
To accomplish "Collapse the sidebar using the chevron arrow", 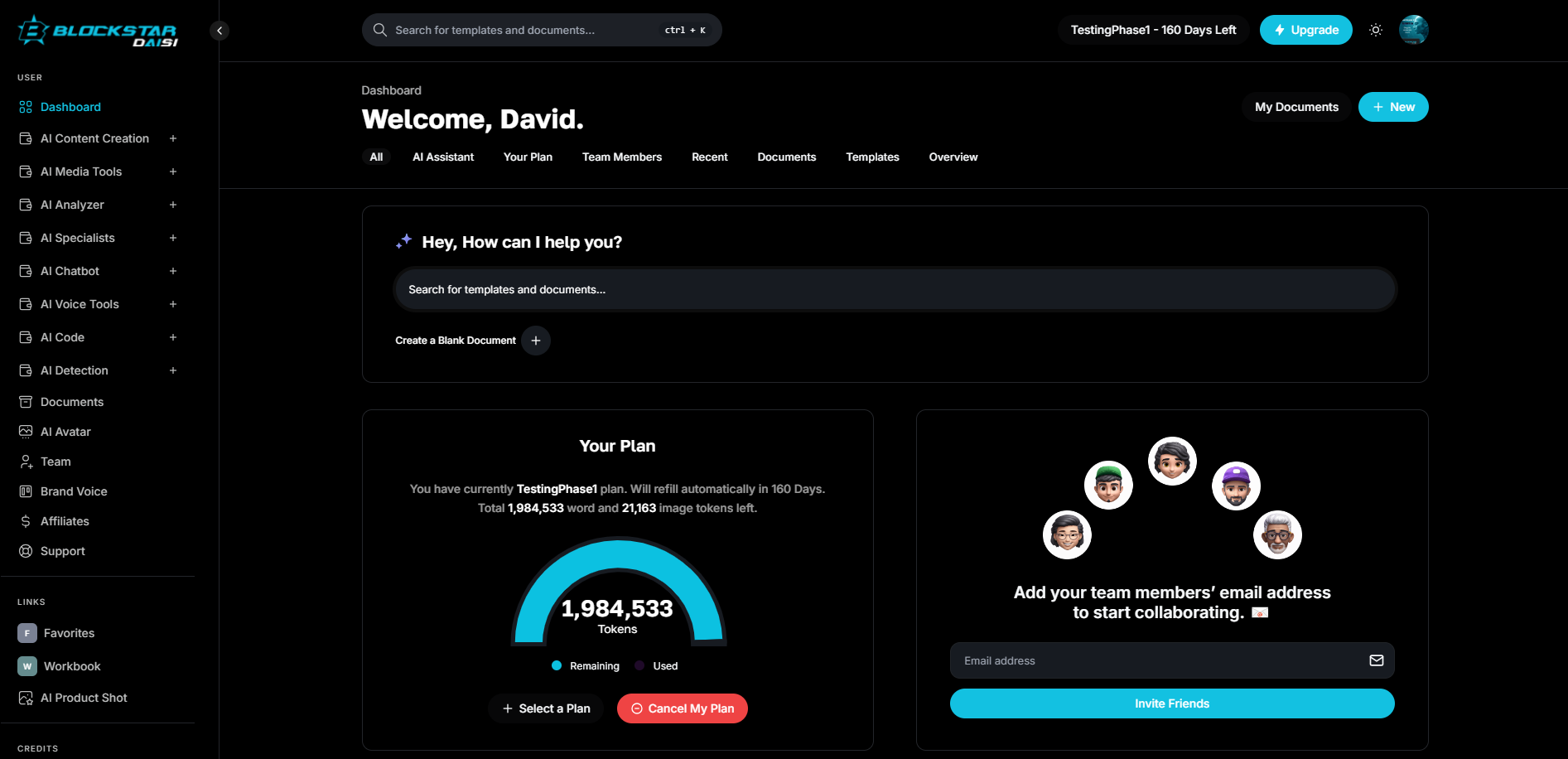I will pyautogui.click(x=219, y=30).
